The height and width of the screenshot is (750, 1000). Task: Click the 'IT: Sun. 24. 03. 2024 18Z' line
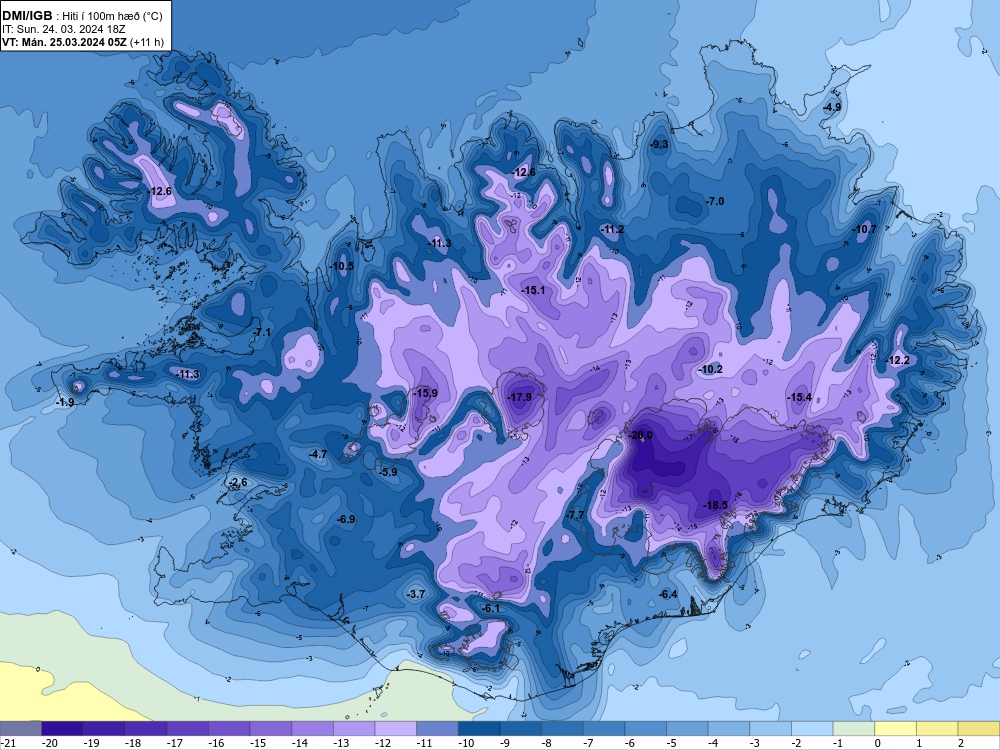[64, 29]
